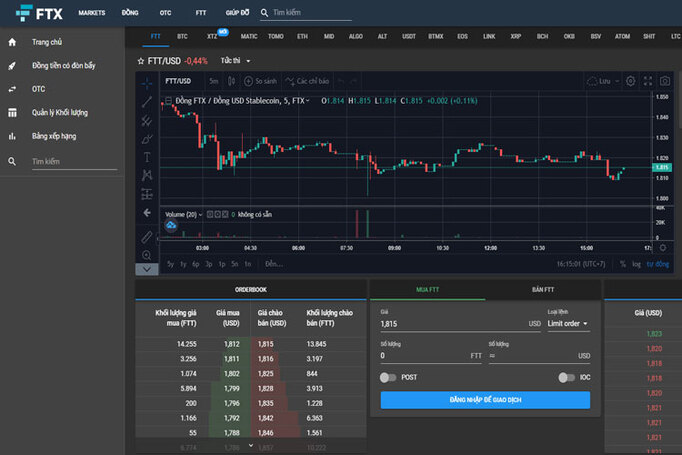Viewport: 682px width, 455px height.
Task: Click the redo arrow in chart toolbar
Action: click(x=354, y=81)
